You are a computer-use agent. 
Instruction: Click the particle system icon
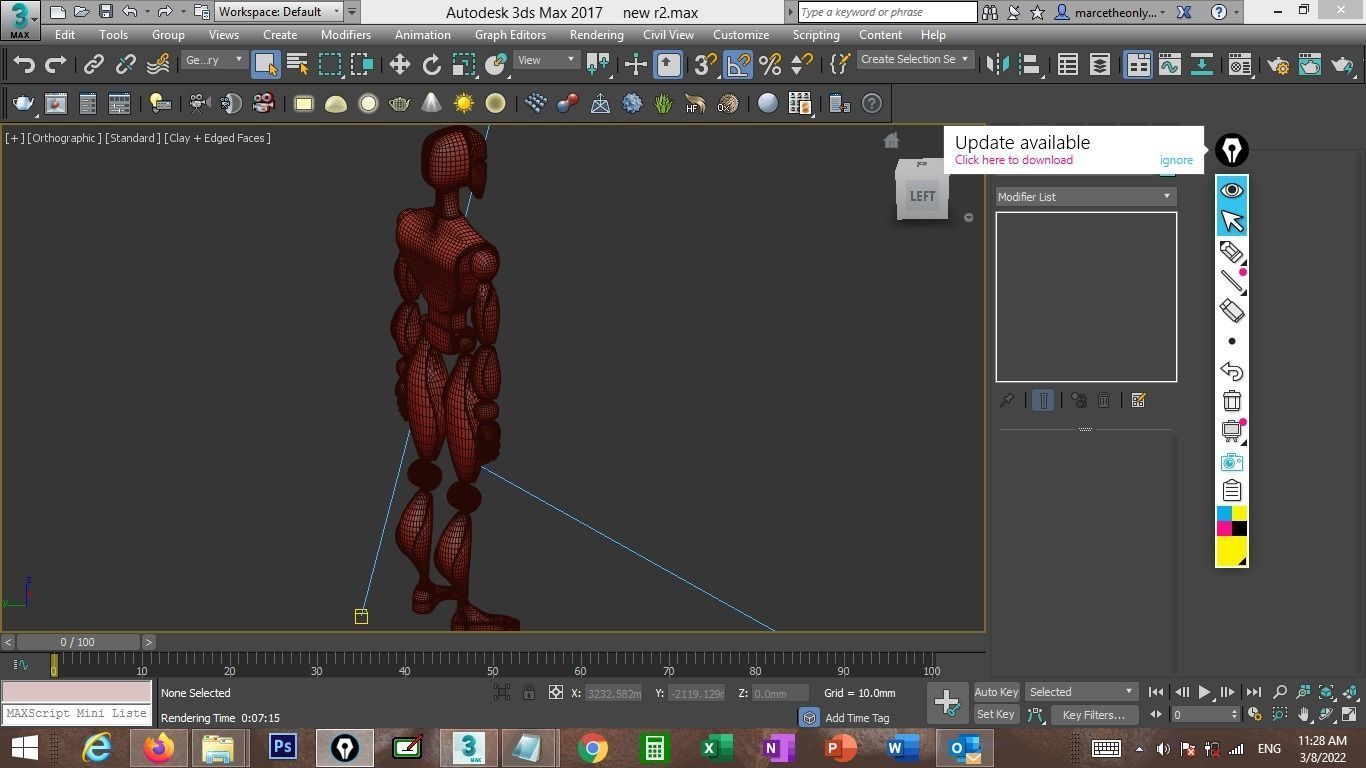[x=535, y=103]
